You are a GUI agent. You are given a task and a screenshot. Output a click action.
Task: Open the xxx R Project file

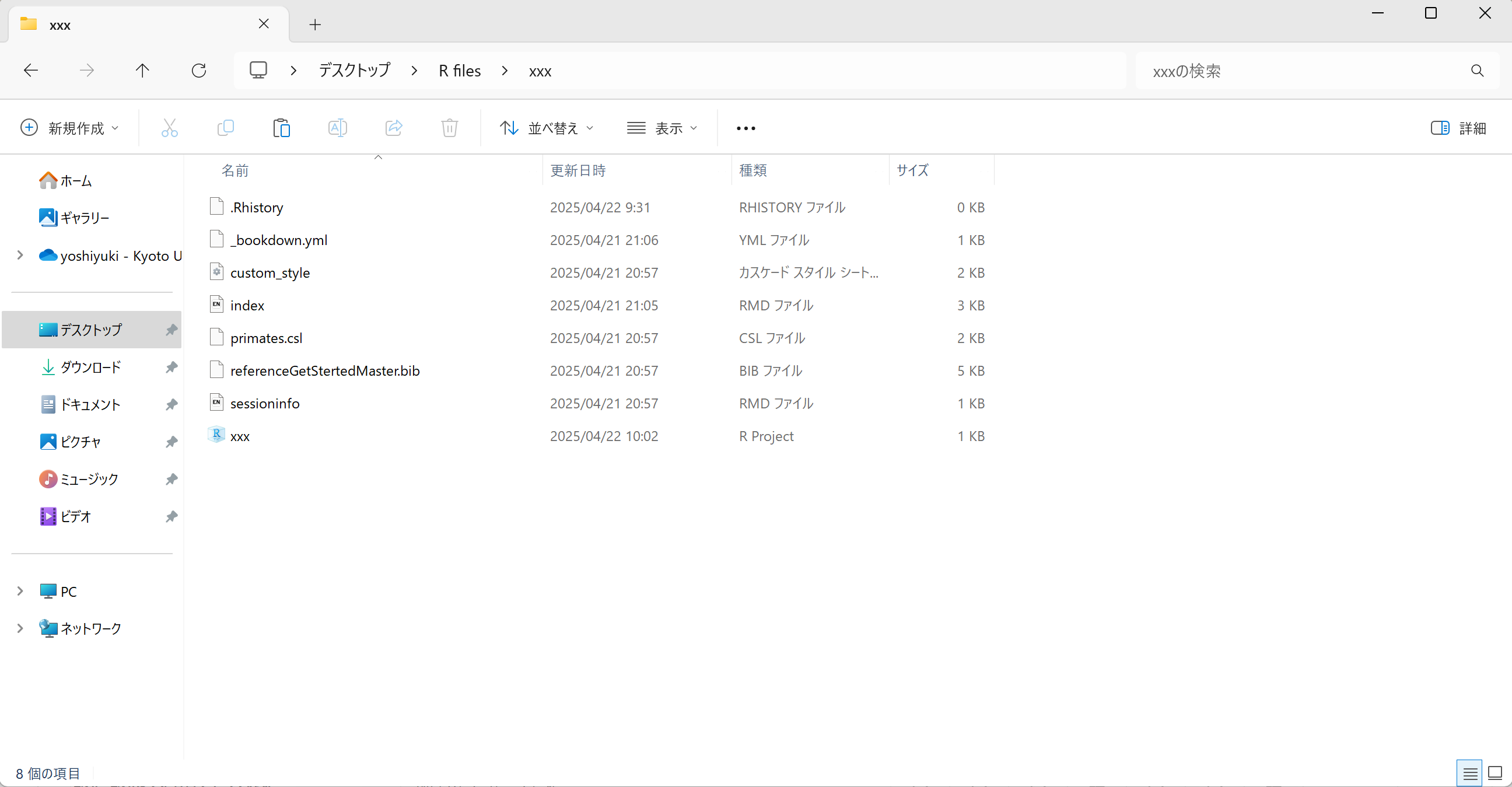coord(240,436)
